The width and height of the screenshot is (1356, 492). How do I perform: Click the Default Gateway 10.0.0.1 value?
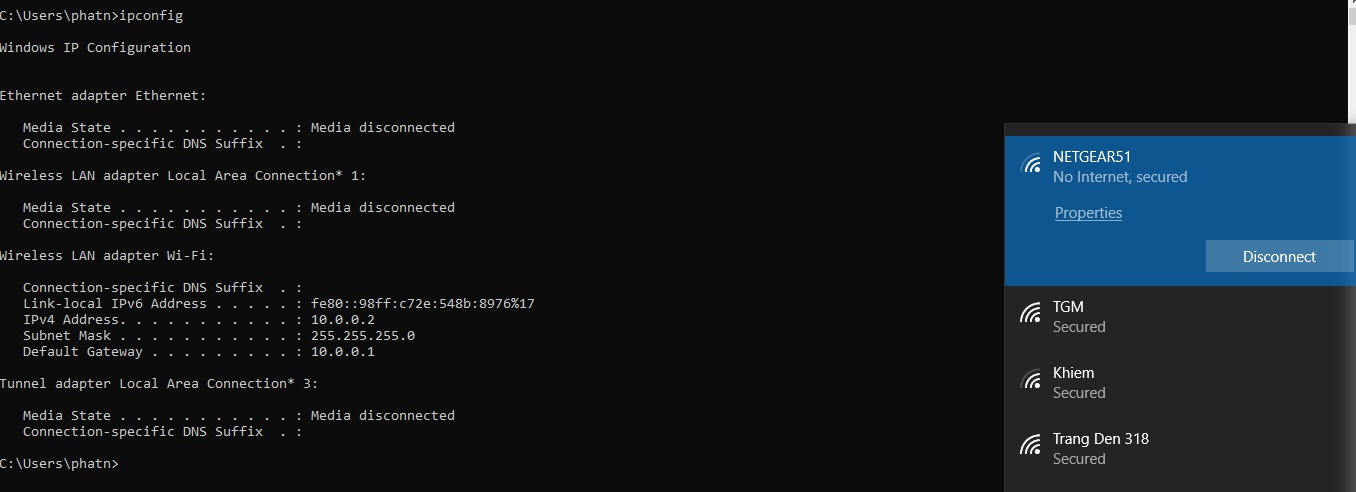343,352
